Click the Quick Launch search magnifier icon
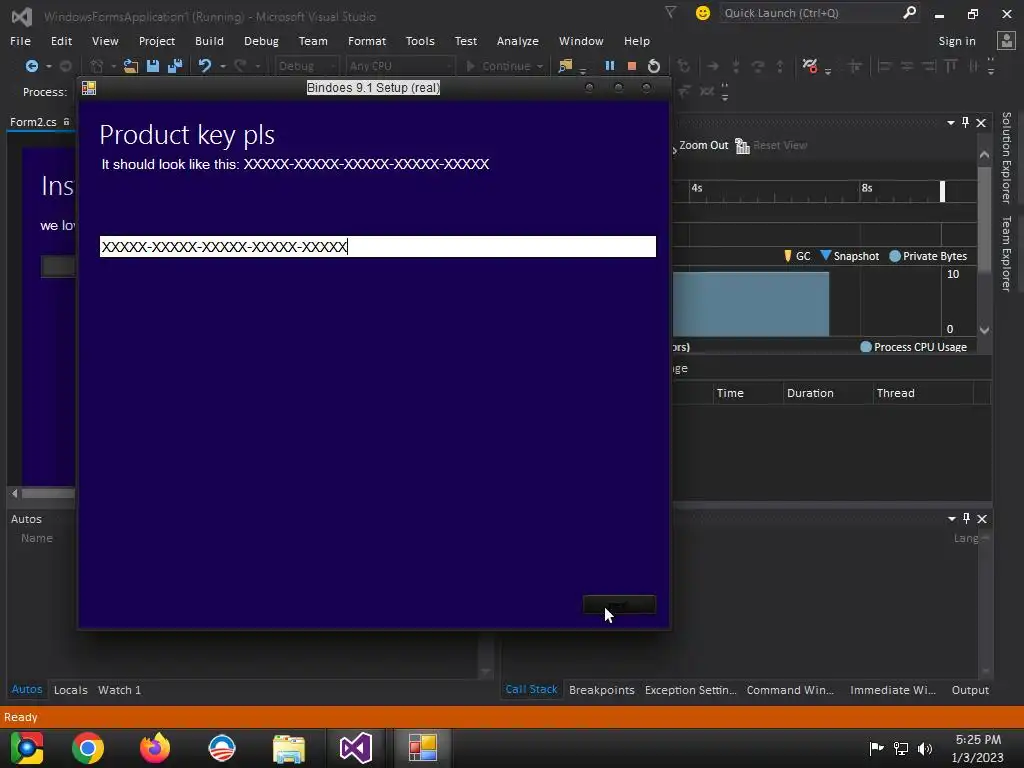Screen dimensions: 1024x768 pyautogui.click(x=909, y=12)
